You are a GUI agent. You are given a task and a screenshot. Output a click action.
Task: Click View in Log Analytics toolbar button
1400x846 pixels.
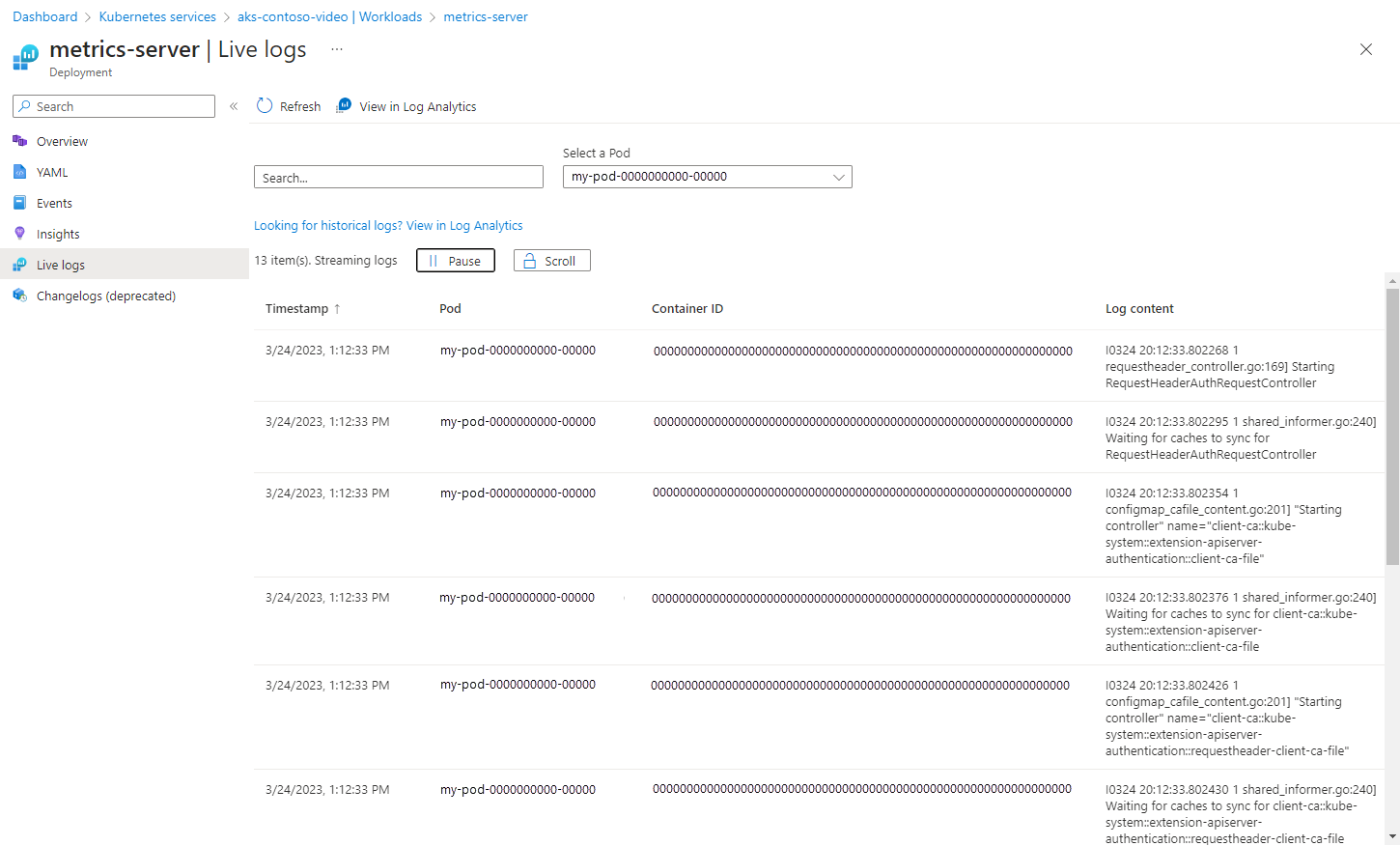click(406, 106)
